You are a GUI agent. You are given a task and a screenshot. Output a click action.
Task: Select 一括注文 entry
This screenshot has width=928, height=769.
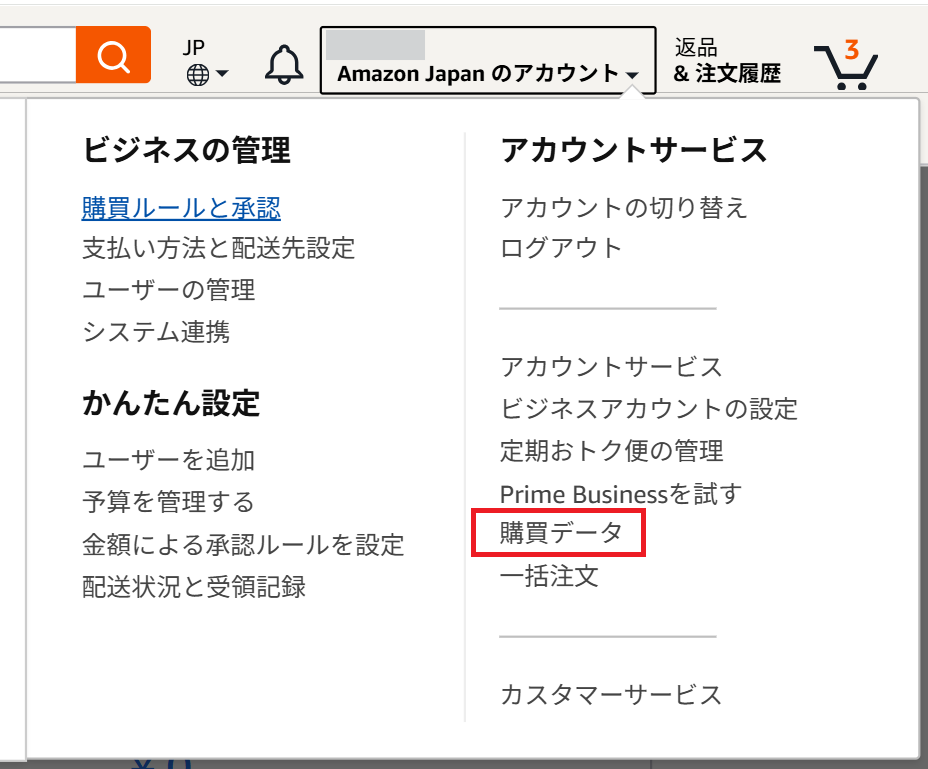pos(549,576)
